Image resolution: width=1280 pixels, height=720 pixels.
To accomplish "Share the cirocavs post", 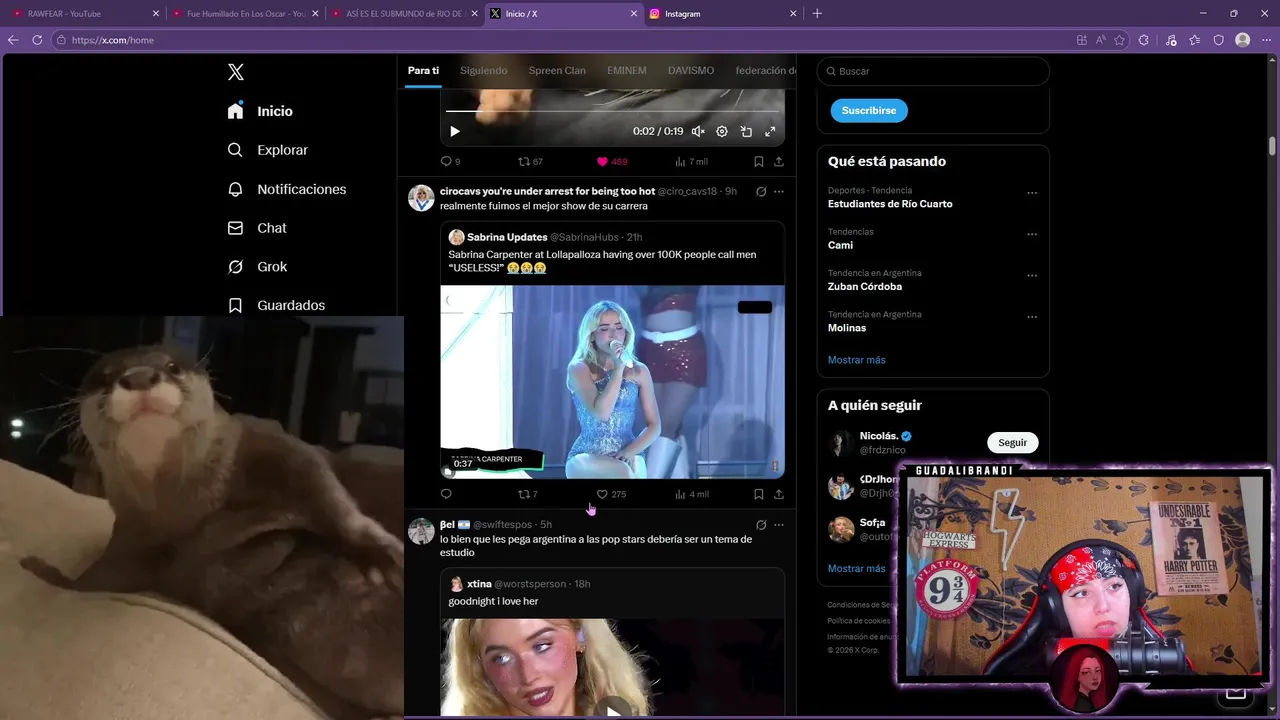I will [x=779, y=494].
